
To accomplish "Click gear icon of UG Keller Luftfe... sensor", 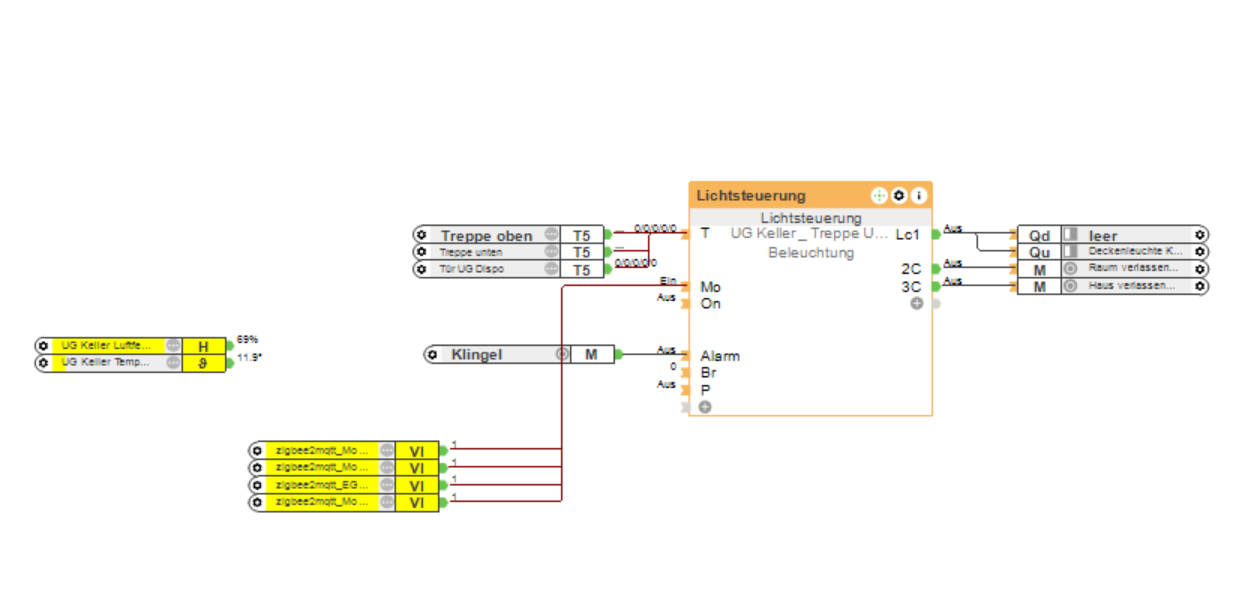I will coord(42,346).
